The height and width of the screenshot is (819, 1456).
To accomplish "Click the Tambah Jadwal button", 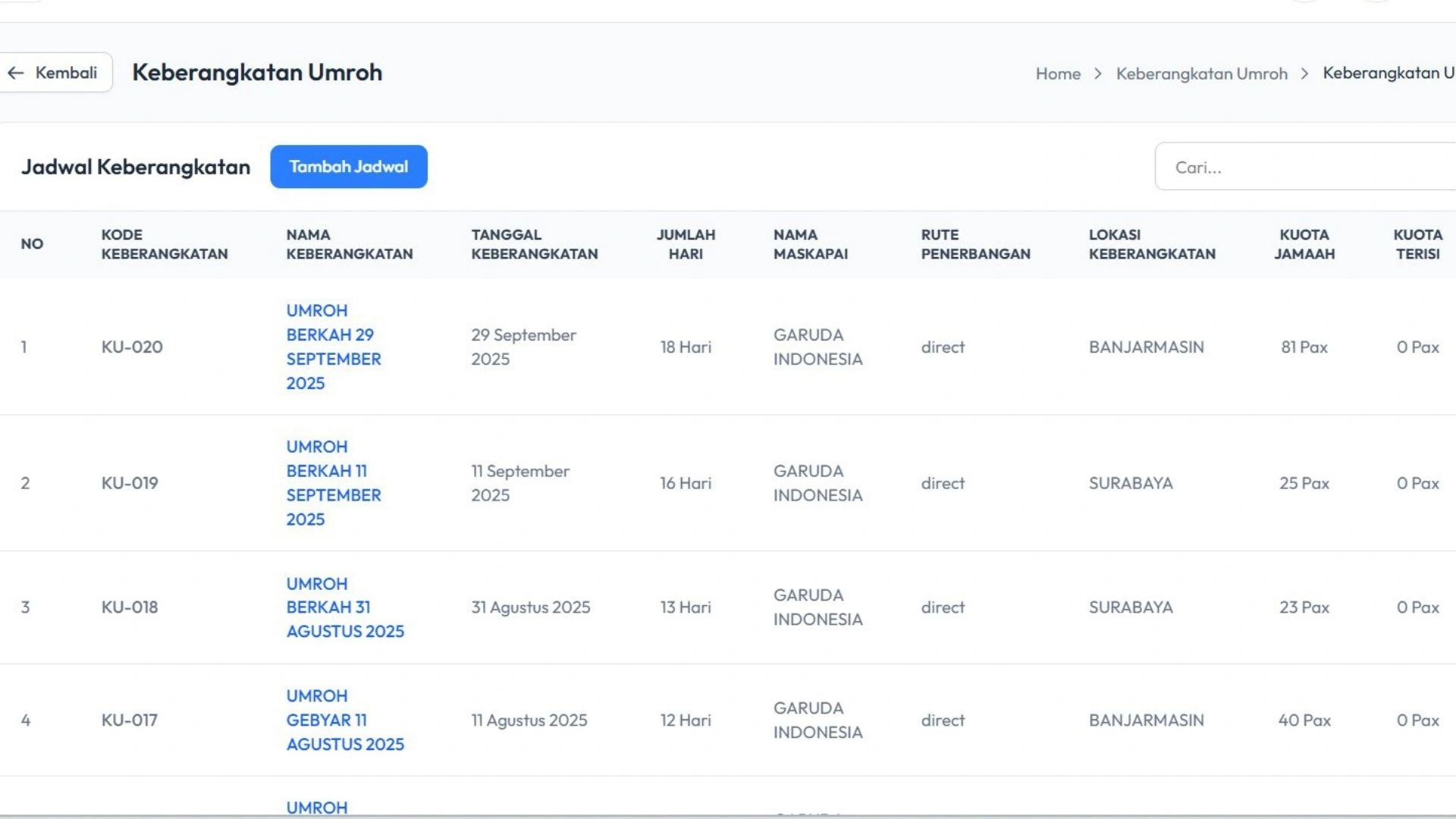I will pyautogui.click(x=349, y=167).
